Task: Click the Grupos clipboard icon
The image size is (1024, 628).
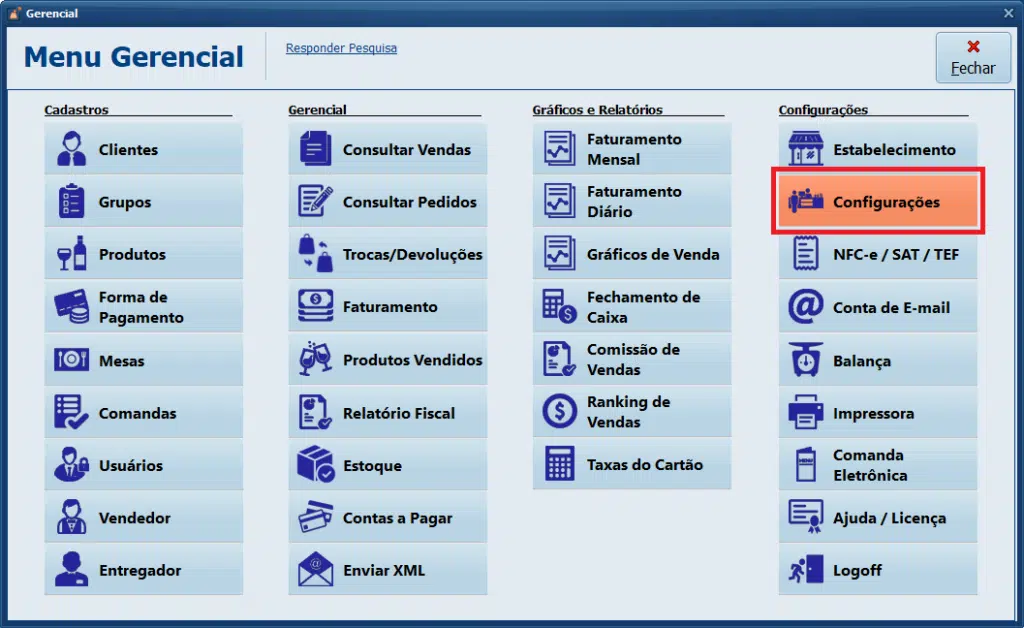Action: click(71, 201)
